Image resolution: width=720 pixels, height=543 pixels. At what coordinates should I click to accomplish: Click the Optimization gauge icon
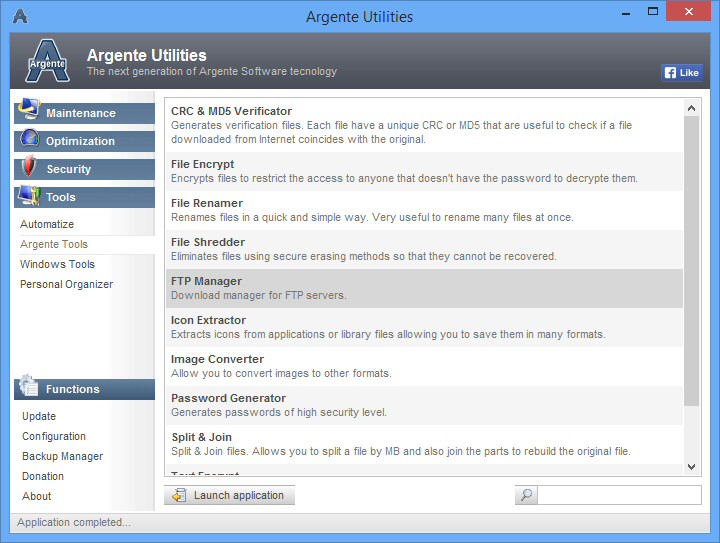click(29, 139)
